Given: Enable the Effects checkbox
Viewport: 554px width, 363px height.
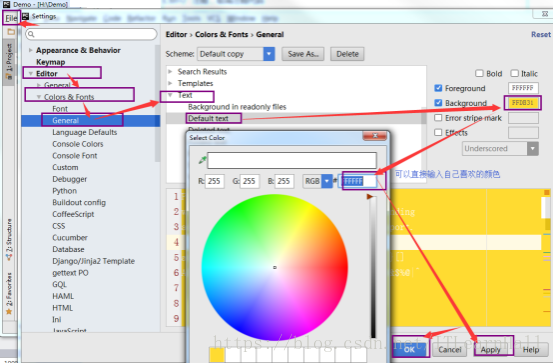Looking at the screenshot, I should click(x=438, y=132).
